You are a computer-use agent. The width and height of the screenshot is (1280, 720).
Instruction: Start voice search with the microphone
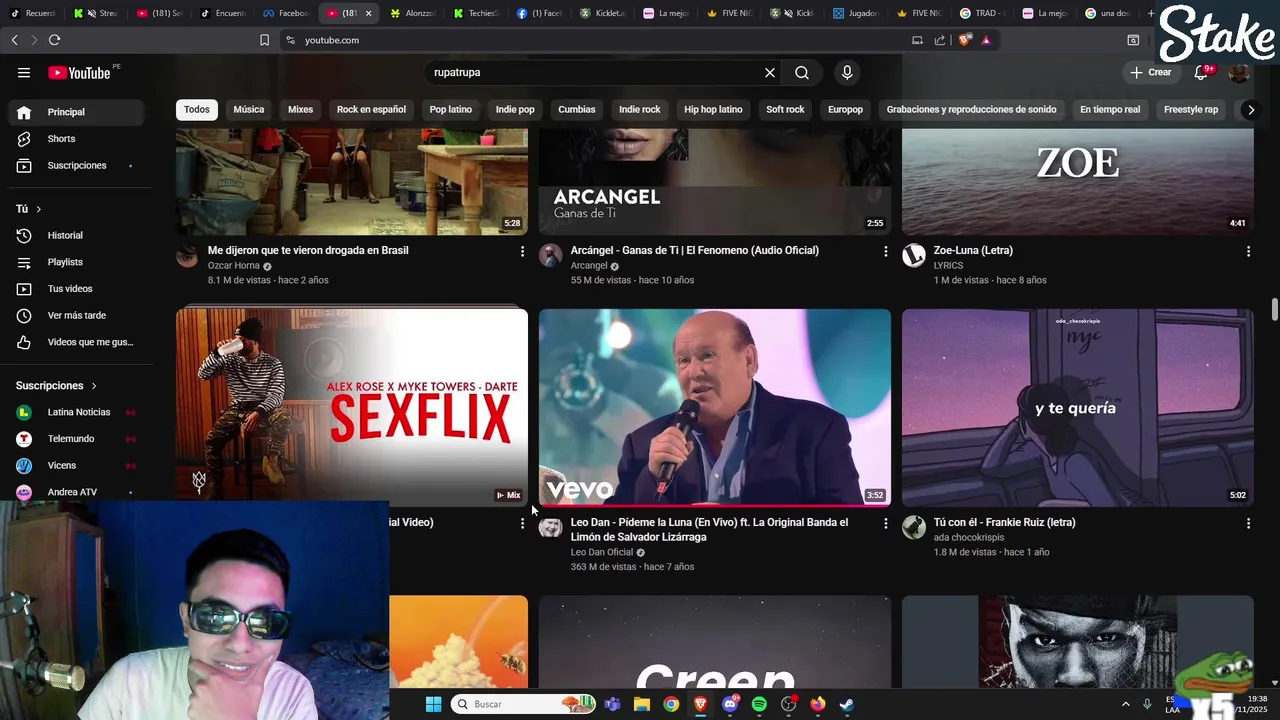pyautogui.click(x=847, y=72)
